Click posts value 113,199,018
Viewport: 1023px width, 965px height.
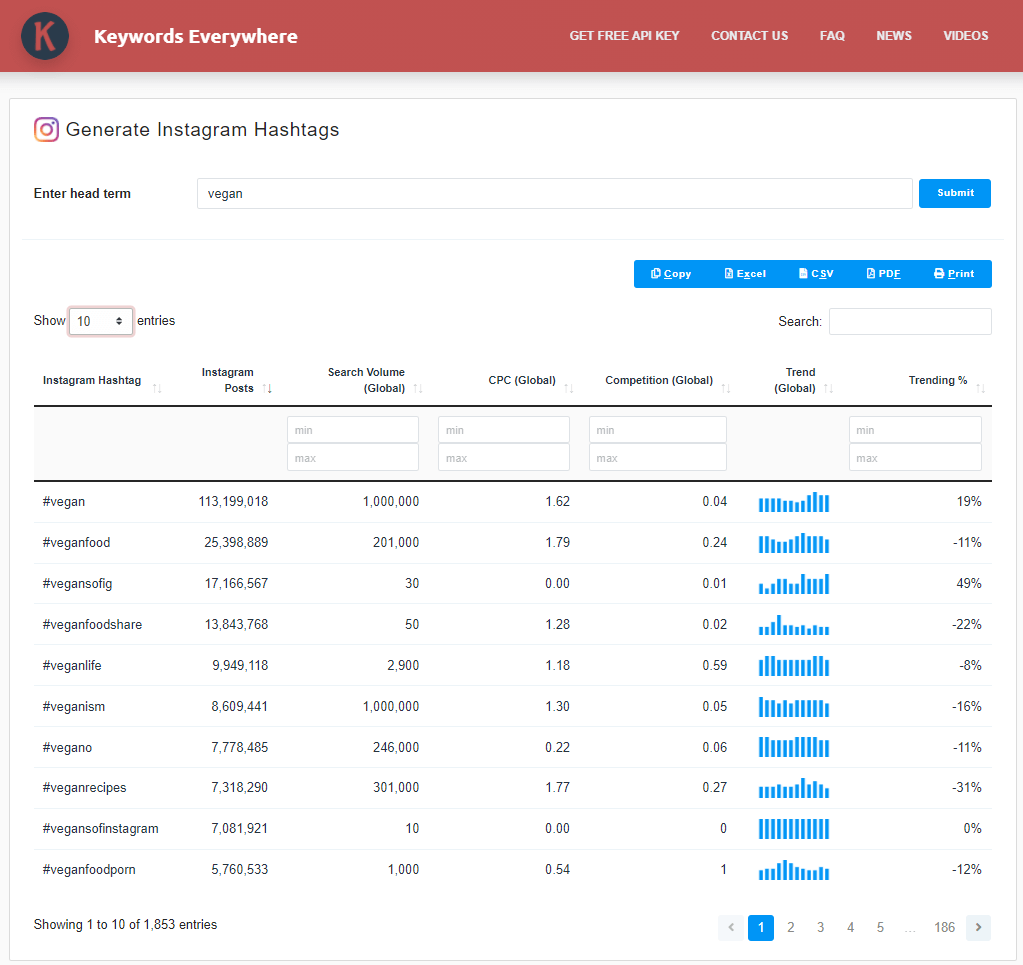[233, 502]
